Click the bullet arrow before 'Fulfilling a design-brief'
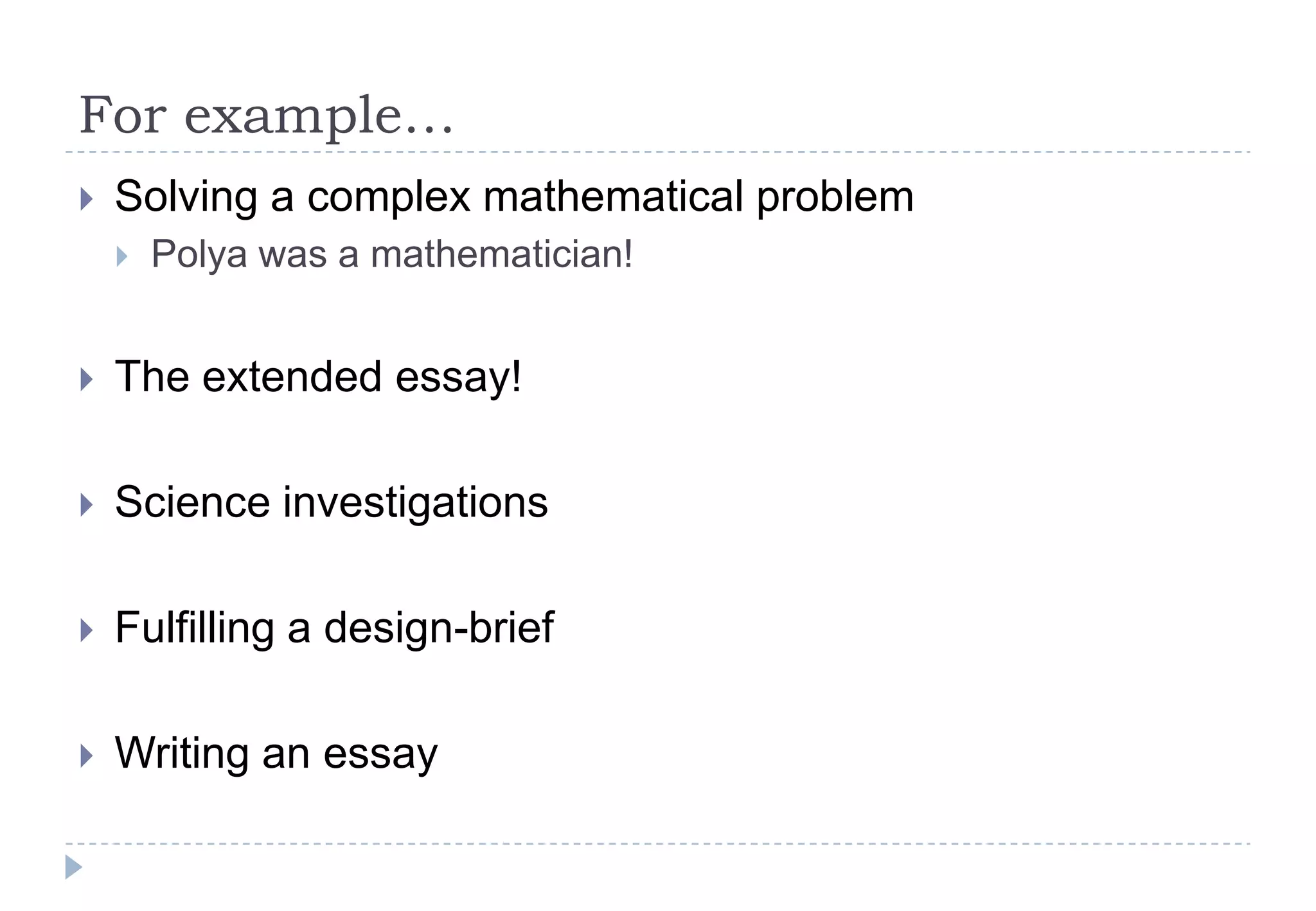 pos(87,630)
